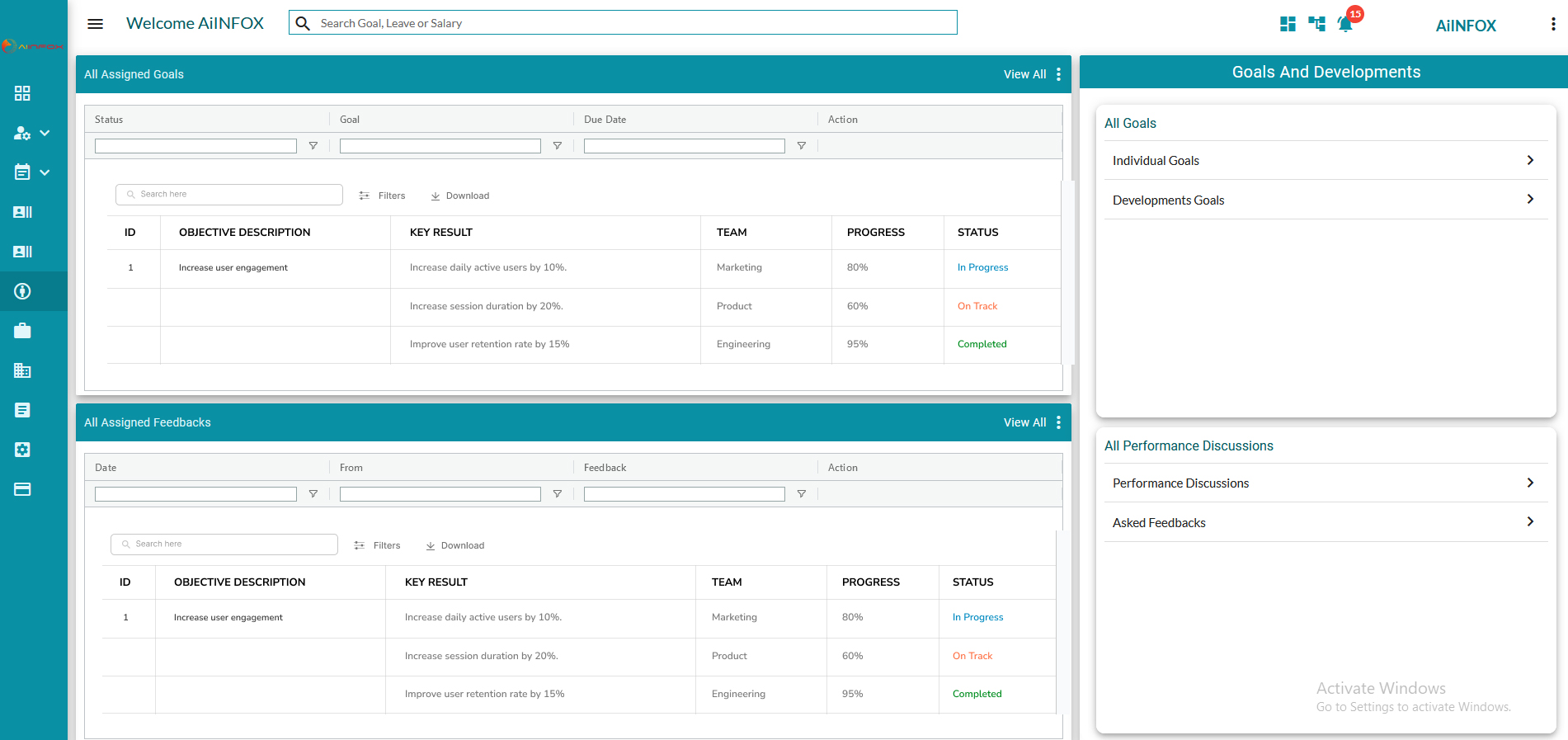Screen dimensions: 1568x740
Task: Click the From column filter funnel icon
Action: pyautogui.click(x=558, y=494)
